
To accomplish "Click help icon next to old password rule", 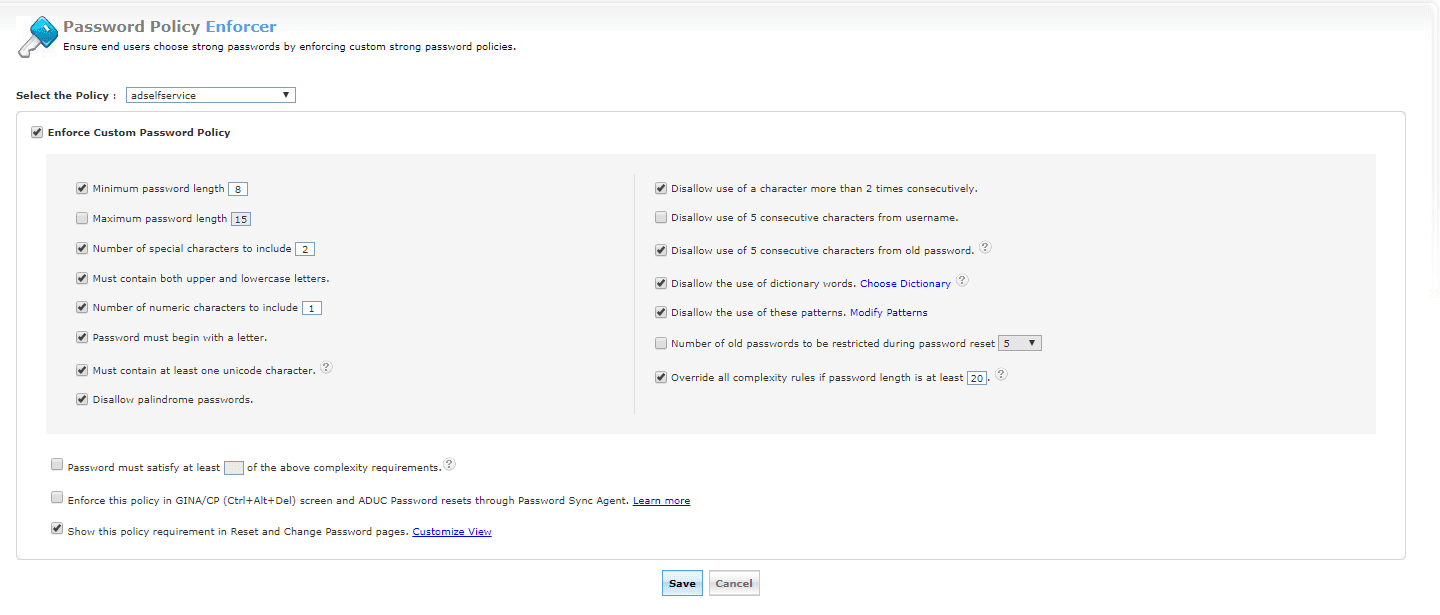I will pos(984,248).
